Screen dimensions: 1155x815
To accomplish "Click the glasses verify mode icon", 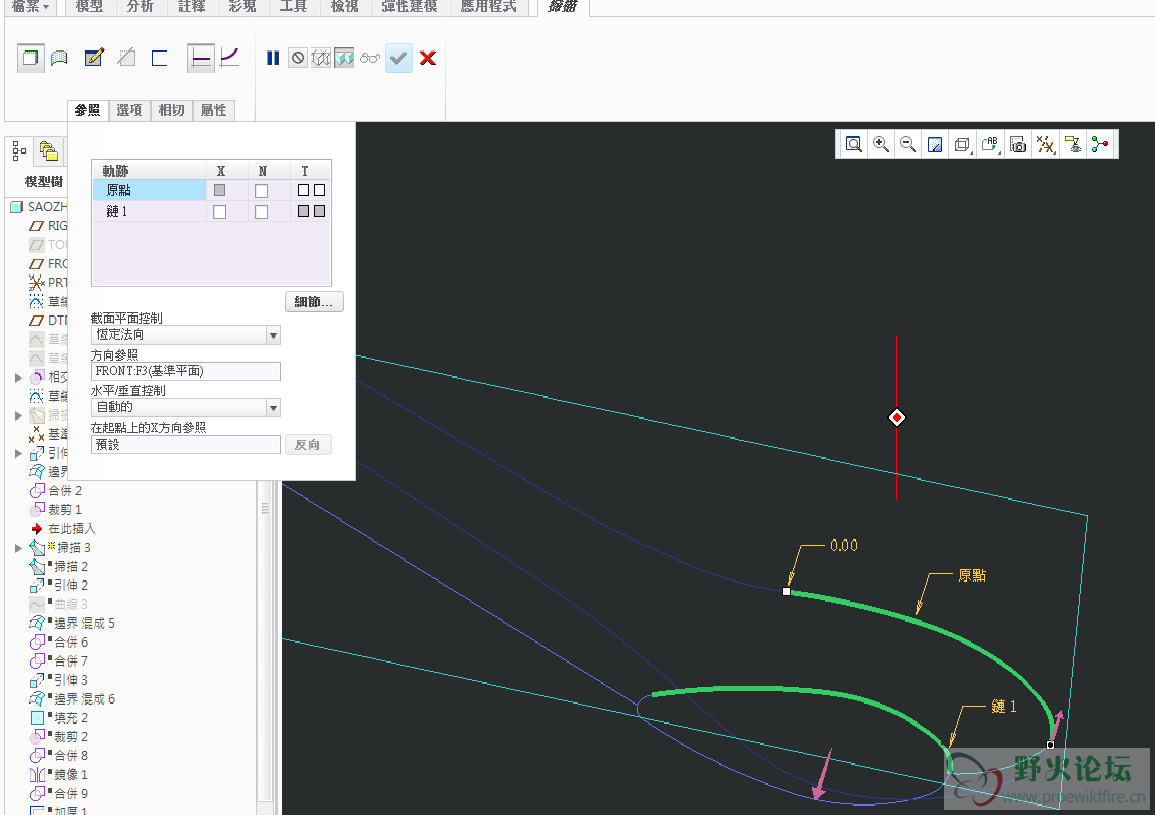I will pos(370,58).
